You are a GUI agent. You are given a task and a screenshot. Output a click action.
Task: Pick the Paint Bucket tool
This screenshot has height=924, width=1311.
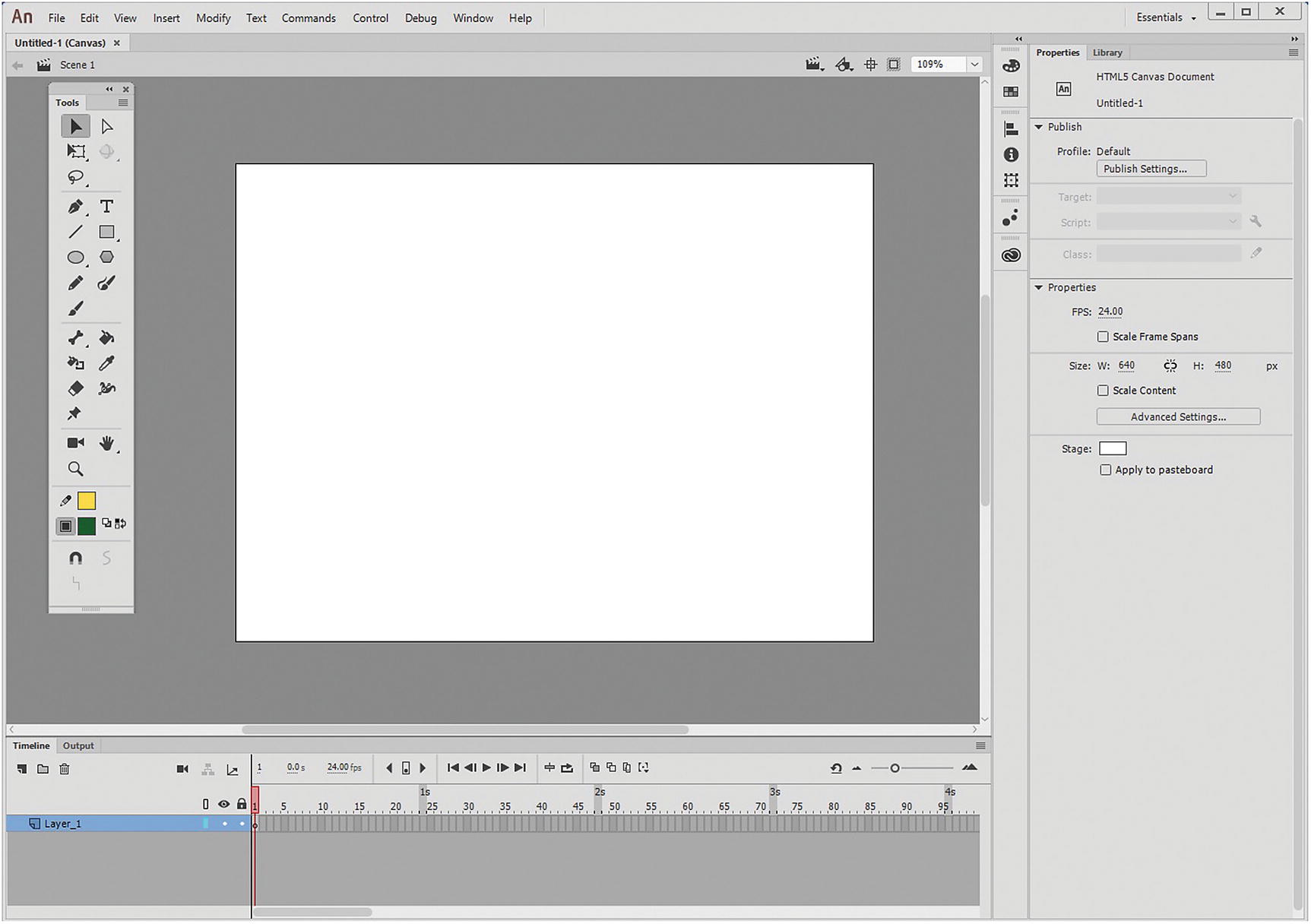106,338
